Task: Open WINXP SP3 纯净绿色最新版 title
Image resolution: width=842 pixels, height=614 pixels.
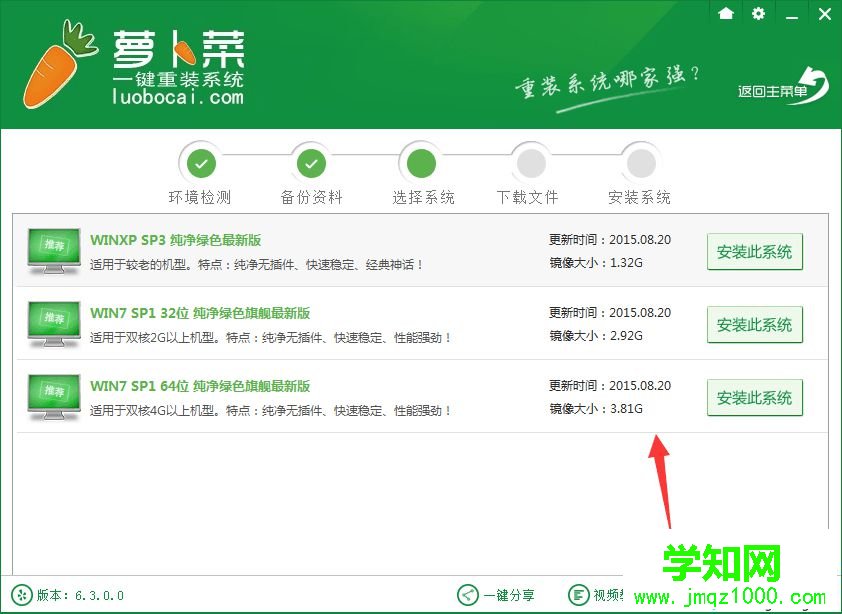Action: coord(176,240)
